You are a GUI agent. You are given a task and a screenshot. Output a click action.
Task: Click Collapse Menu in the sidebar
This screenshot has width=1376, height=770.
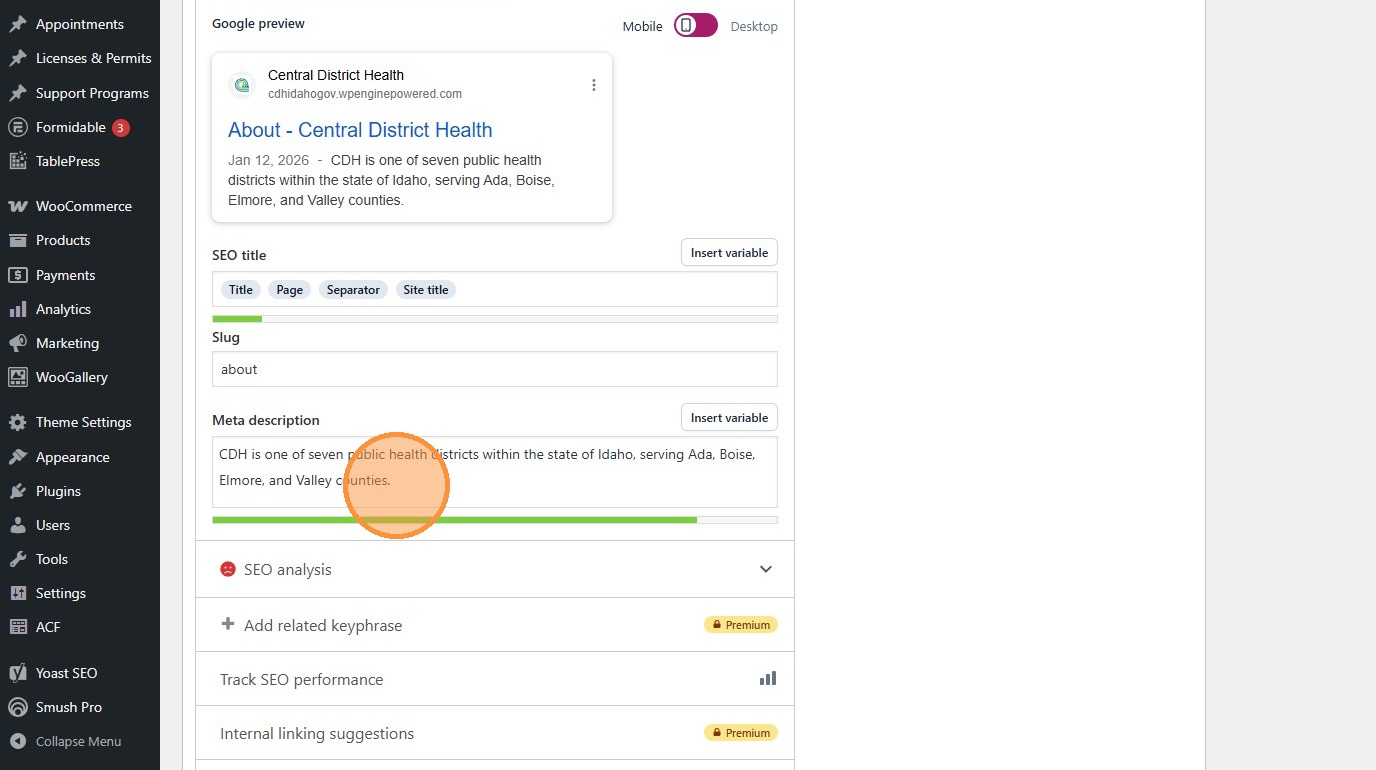[x=80, y=741]
